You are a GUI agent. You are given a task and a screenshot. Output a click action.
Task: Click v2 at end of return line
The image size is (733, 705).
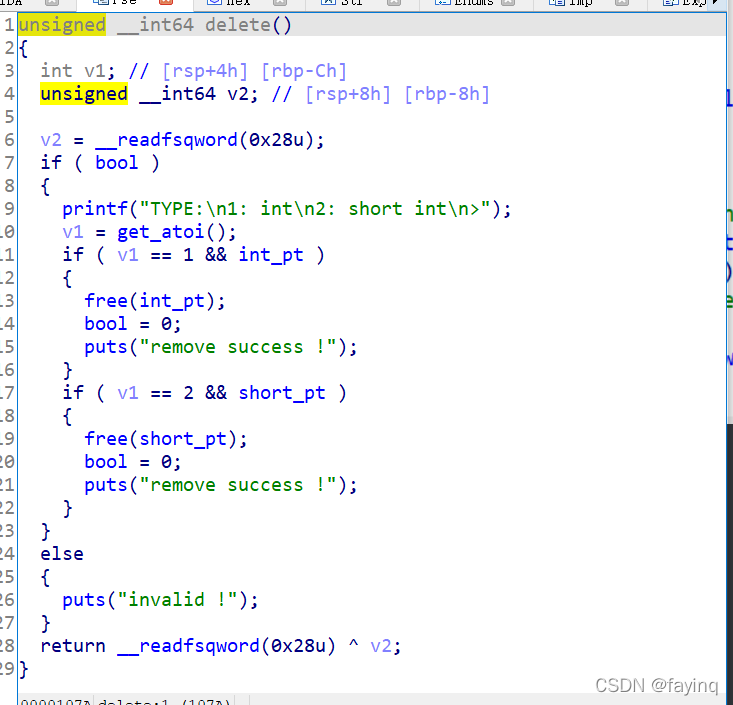[x=381, y=646]
